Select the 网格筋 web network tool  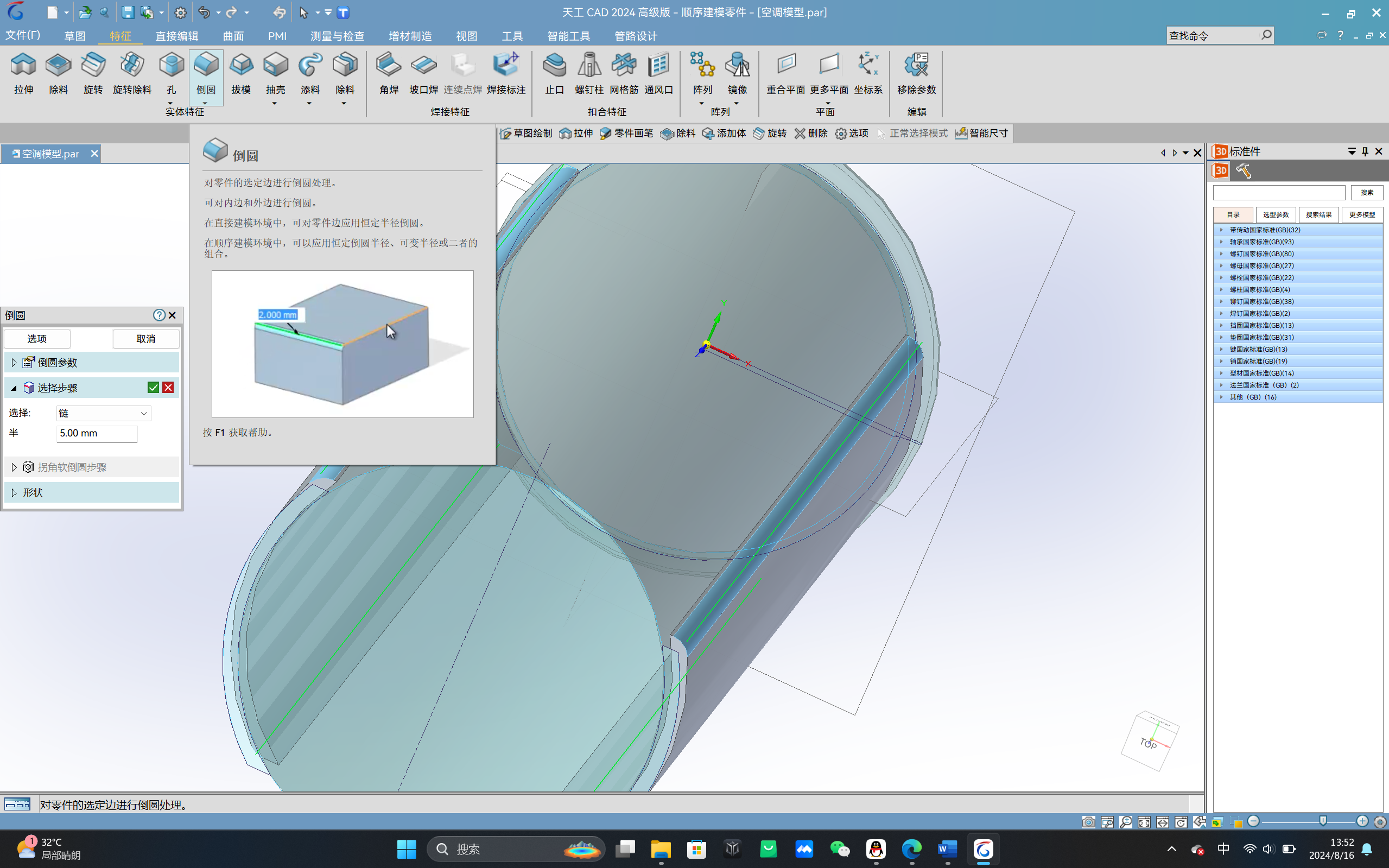624,73
